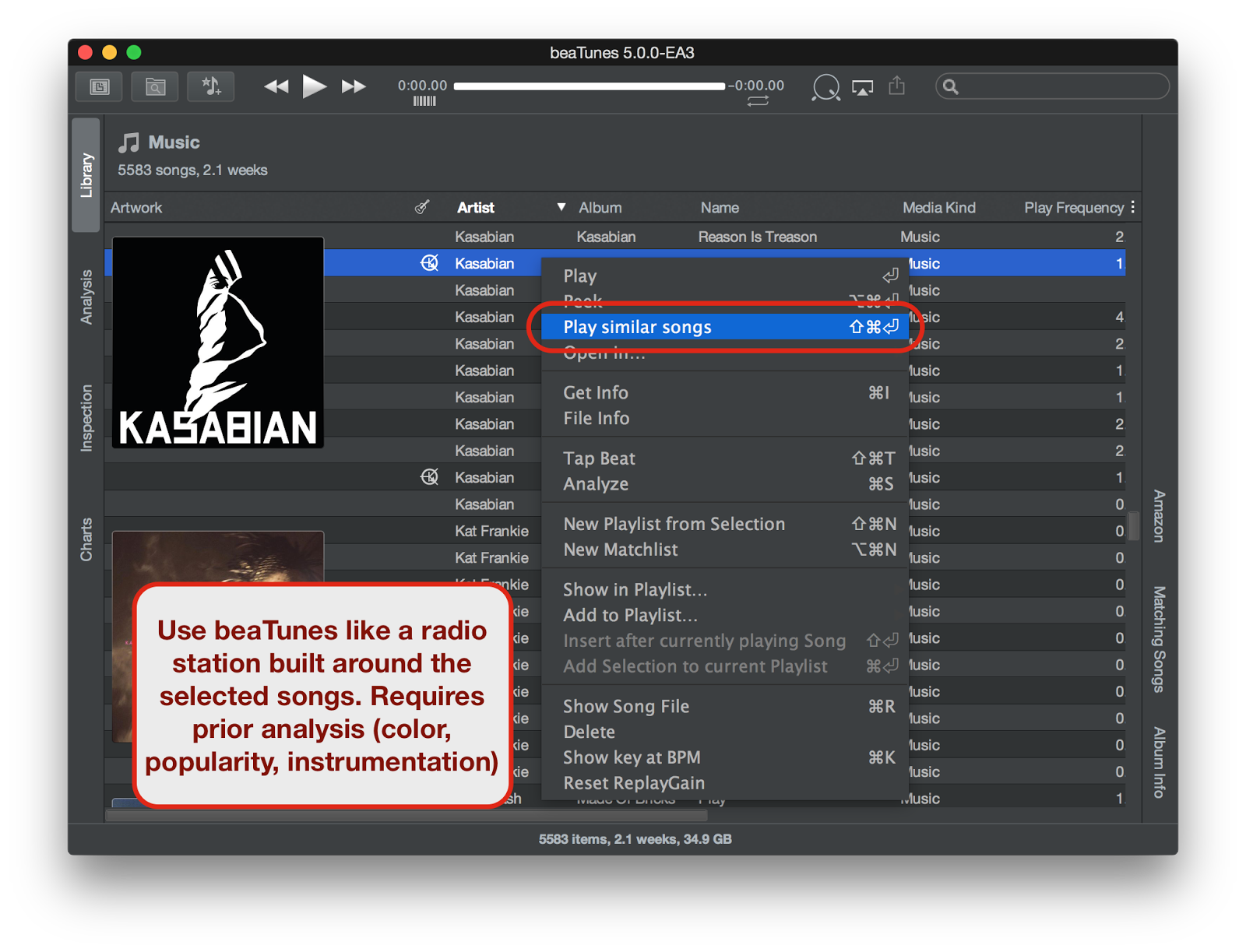Choose Reset ReplayGain menu entry
1246x952 pixels.
pos(724,784)
